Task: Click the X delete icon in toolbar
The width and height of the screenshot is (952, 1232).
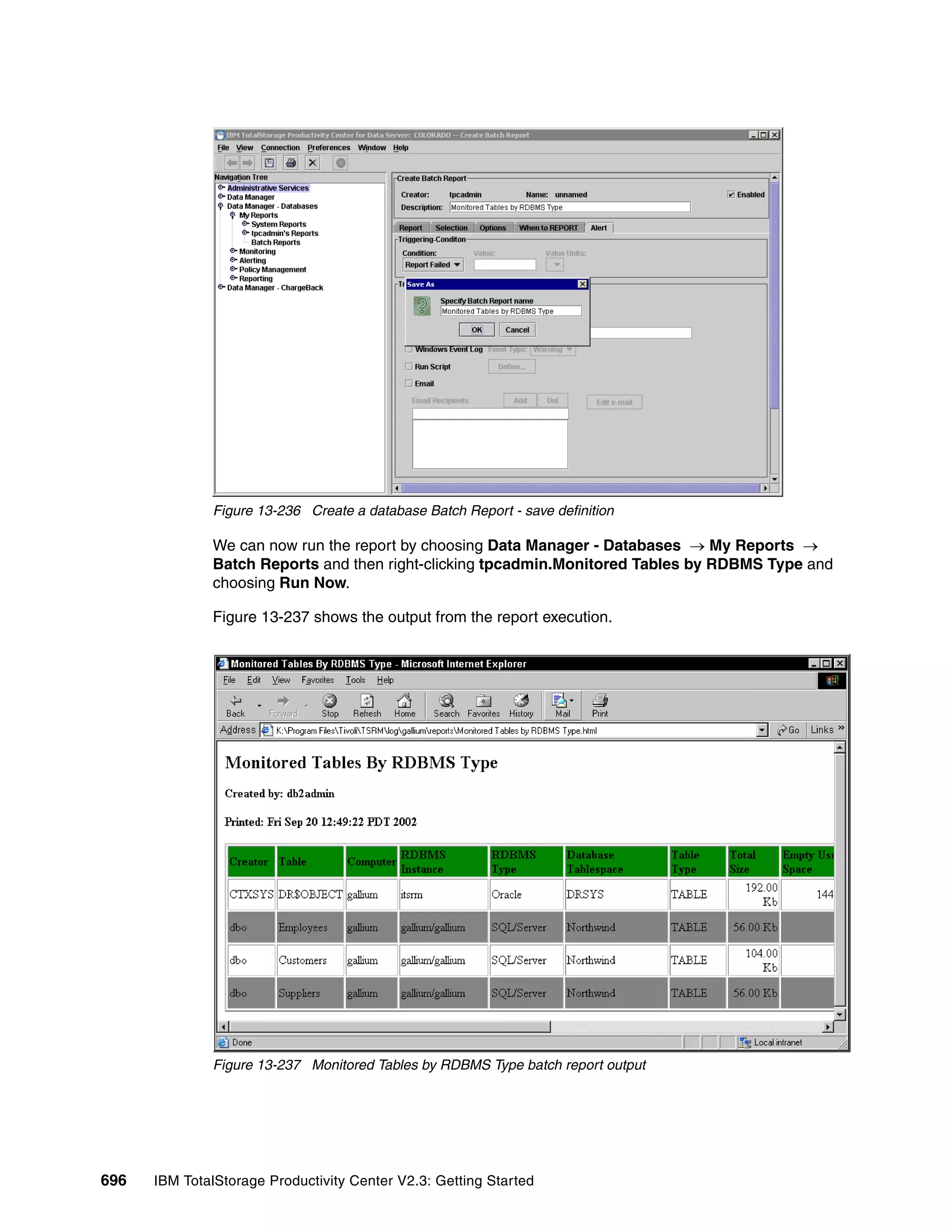Action: [312, 163]
